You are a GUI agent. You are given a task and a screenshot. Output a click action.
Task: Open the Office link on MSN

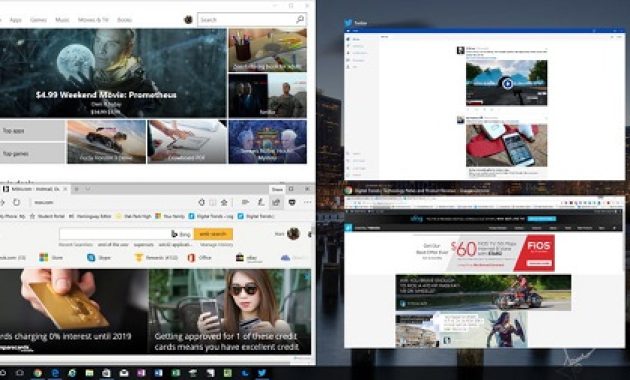click(x=199, y=257)
